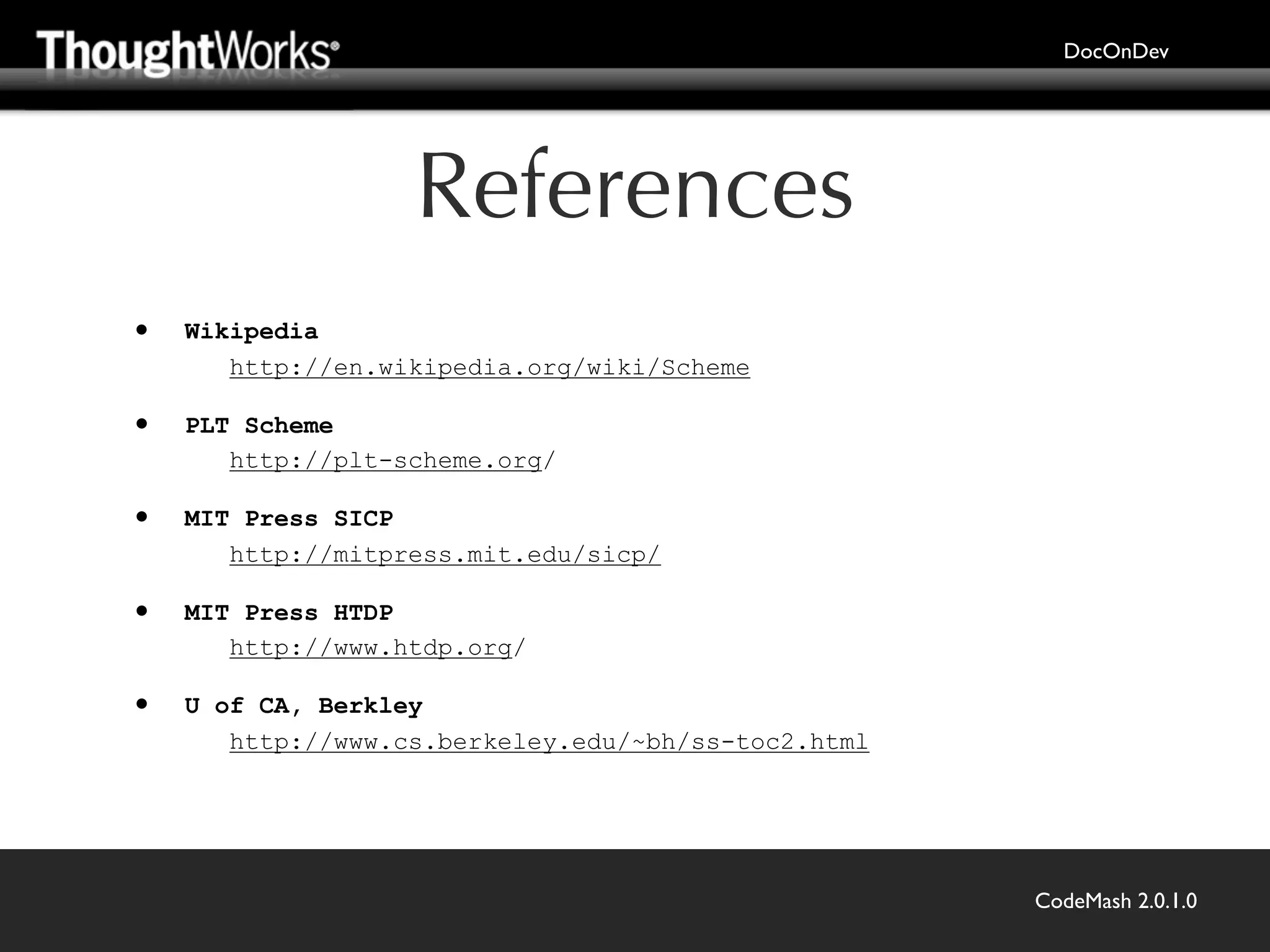Click the DocOnDev header text
This screenshot has width=1270, height=952.
1116,51
